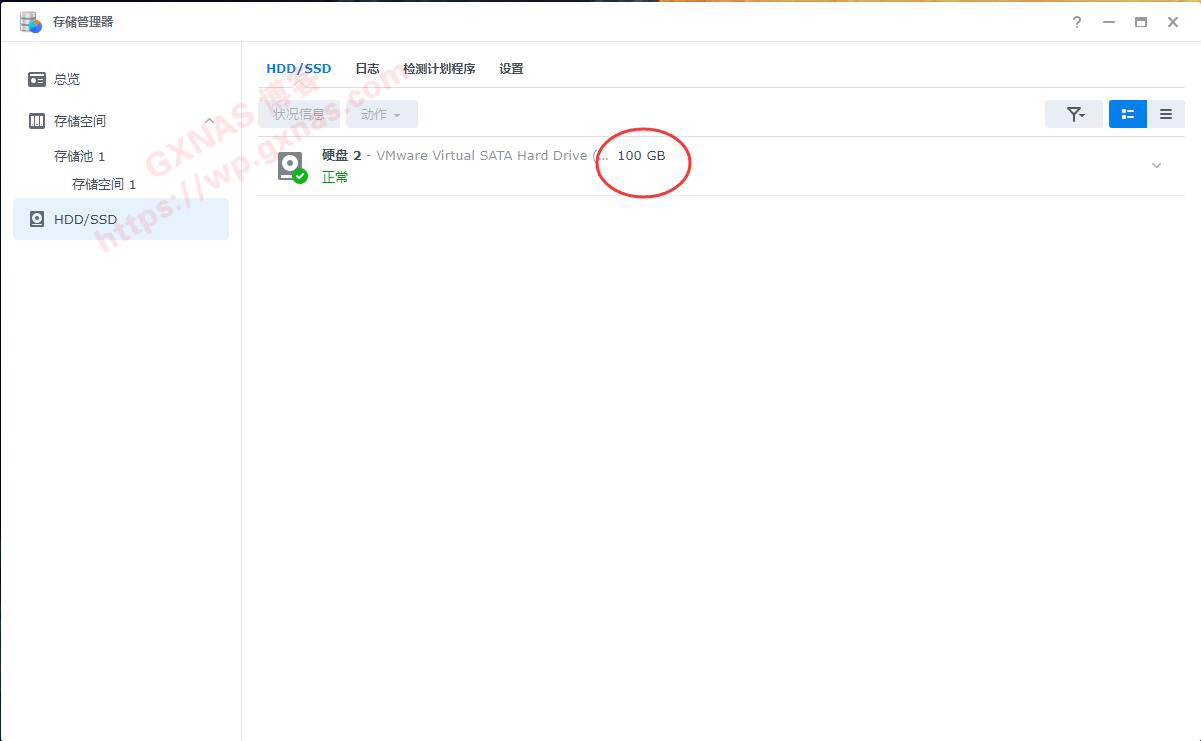Open the Storage Manager app icon menu
This screenshot has width=1201, height=741.
(28, 20)
